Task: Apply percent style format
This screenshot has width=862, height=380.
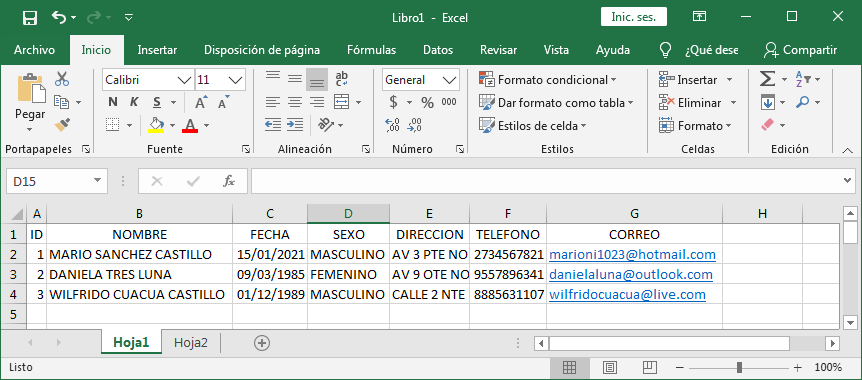Action: click(427, 102)
